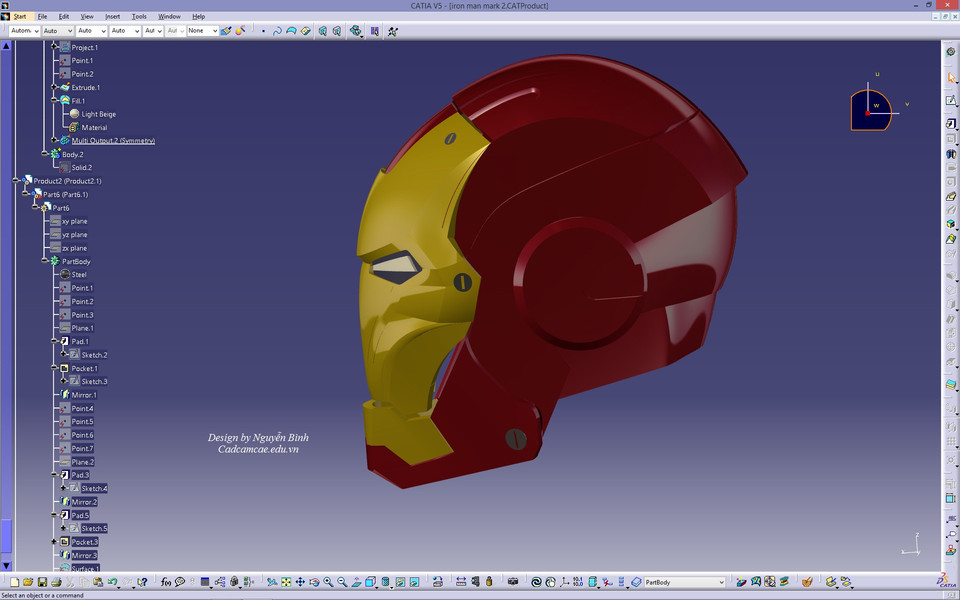Viewport: 960px width, 600px height.
Task: Toggle Hide/Show on the selected object
Action: (x=400, y=582)
